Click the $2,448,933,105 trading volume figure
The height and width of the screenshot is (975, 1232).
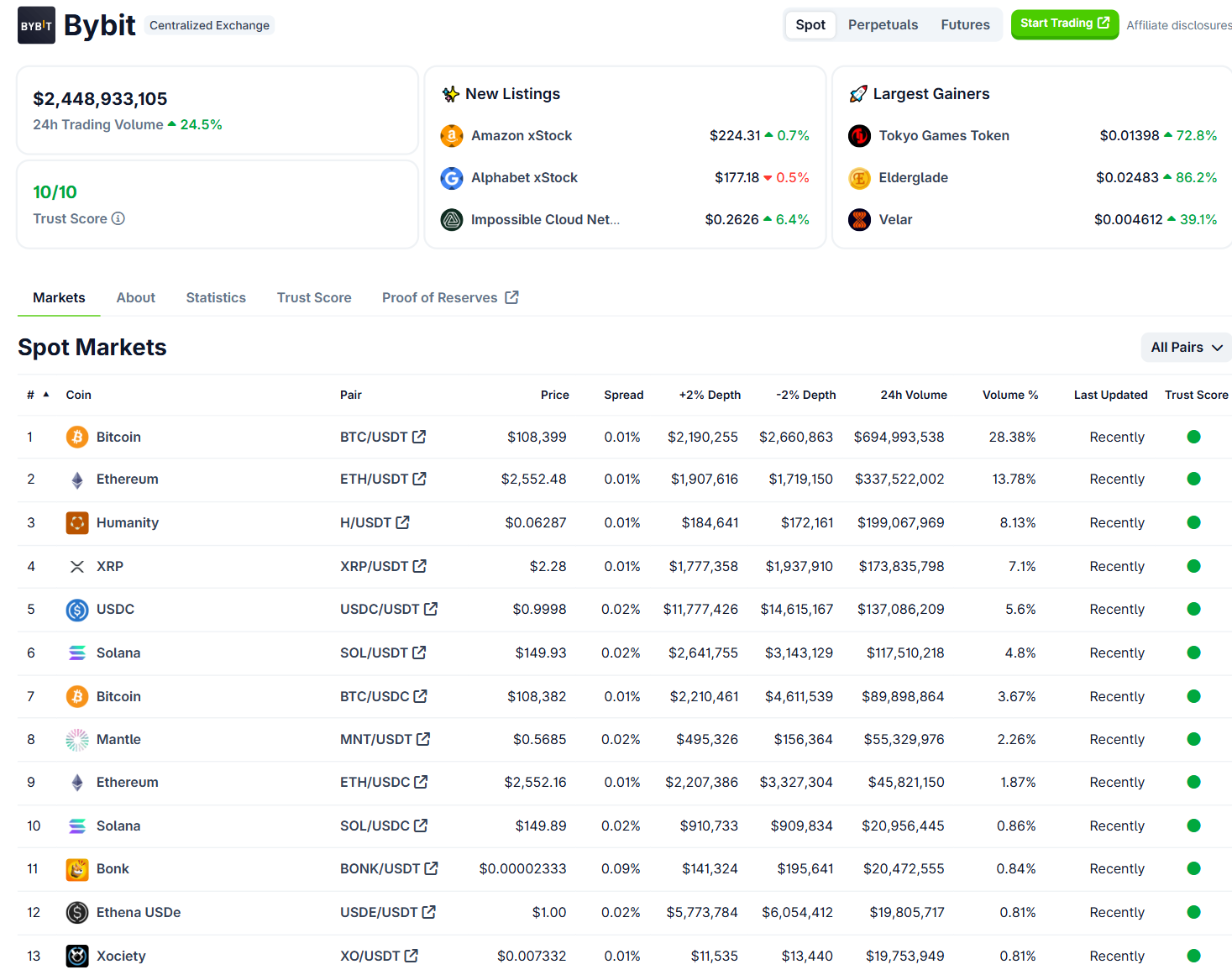click(x=100, y=99)
